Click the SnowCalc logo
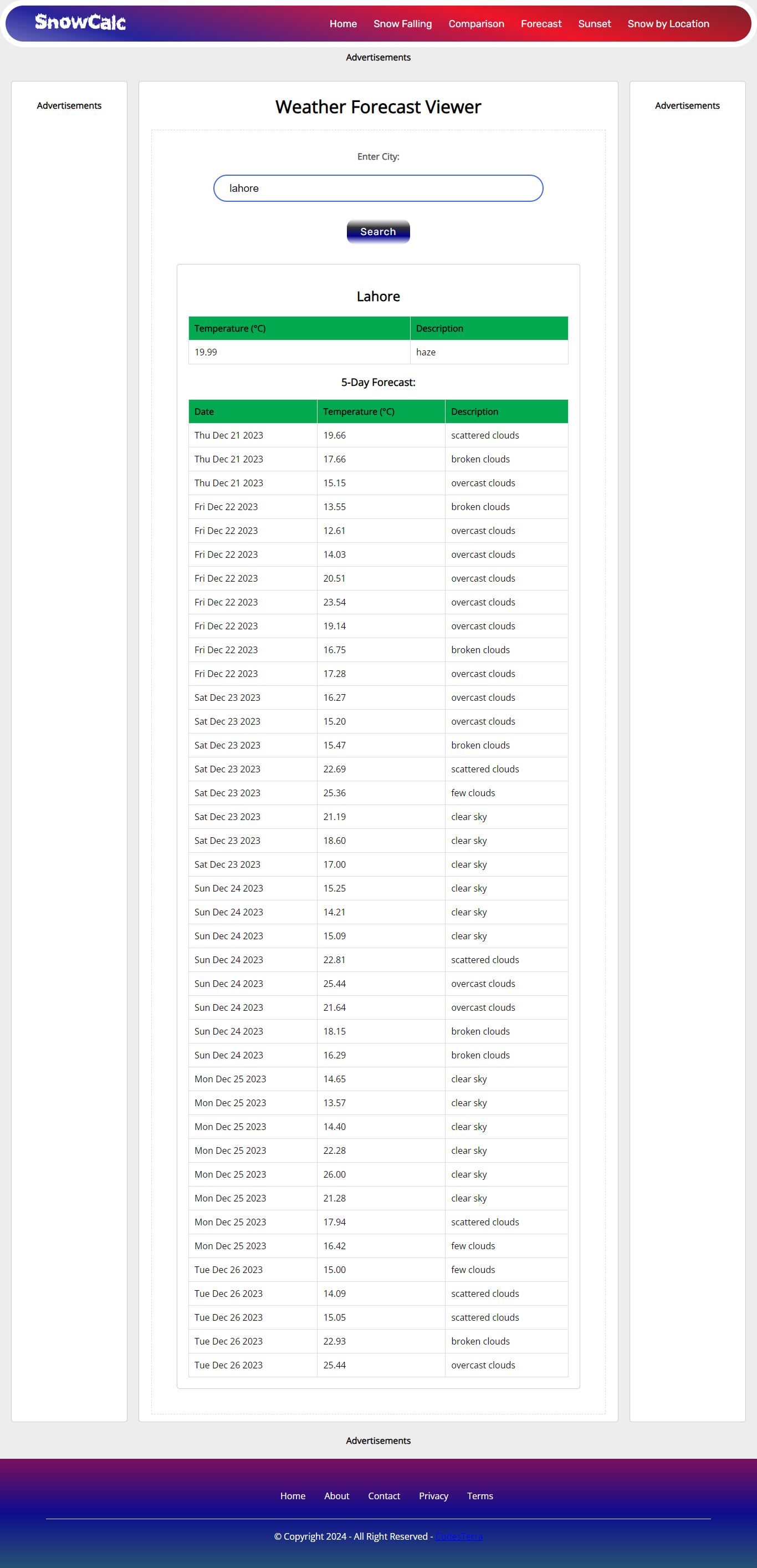Image resolution: width=757 pixels, height=1568 pixels. coord(80,23)
